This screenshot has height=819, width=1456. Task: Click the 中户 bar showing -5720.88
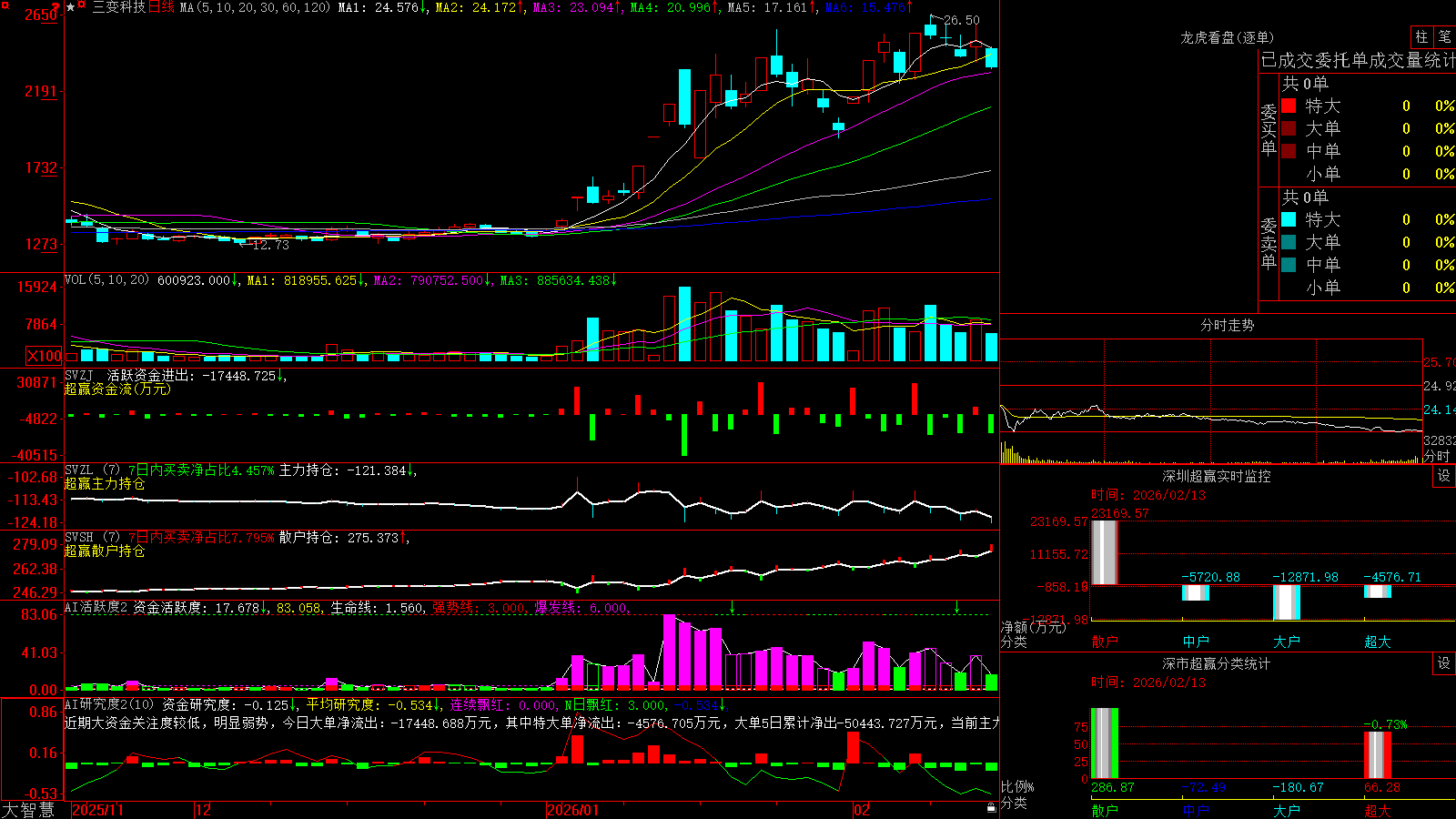pyautogui.click(x=1196, y=593)
